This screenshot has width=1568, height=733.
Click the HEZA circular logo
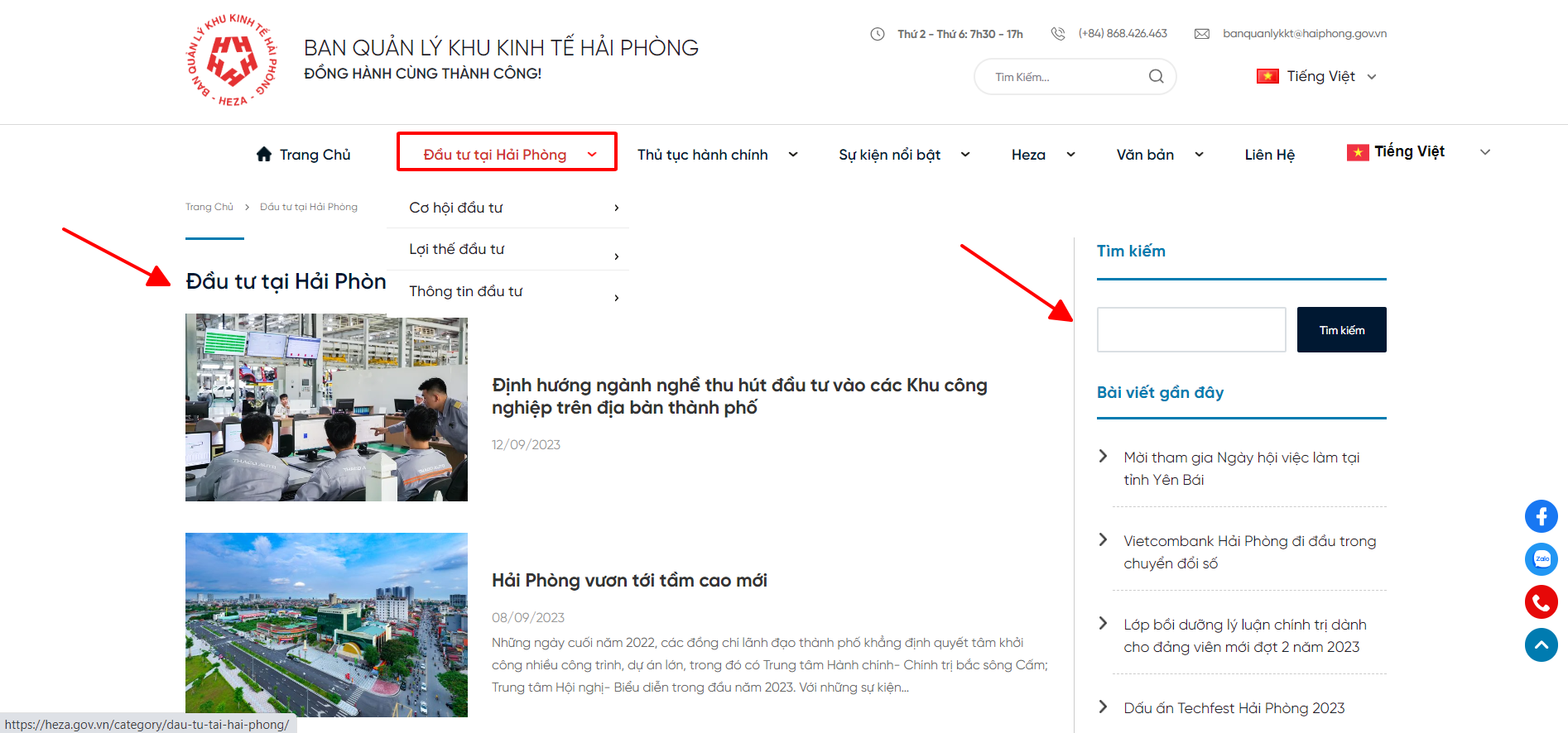click(232, 60)
